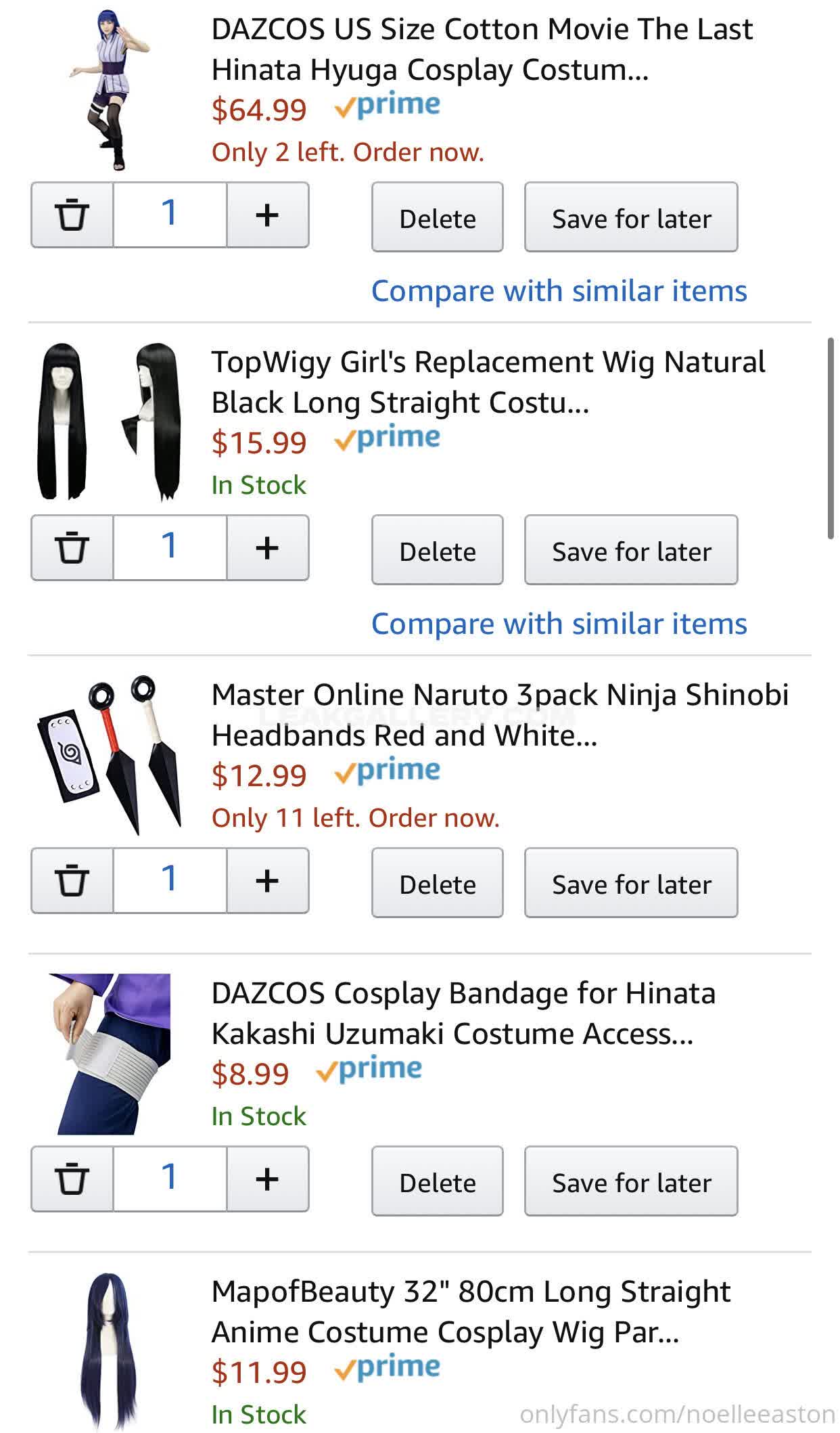
Task: Delete the TopWigy Replacement Wig item
Action: coord(437,551)
